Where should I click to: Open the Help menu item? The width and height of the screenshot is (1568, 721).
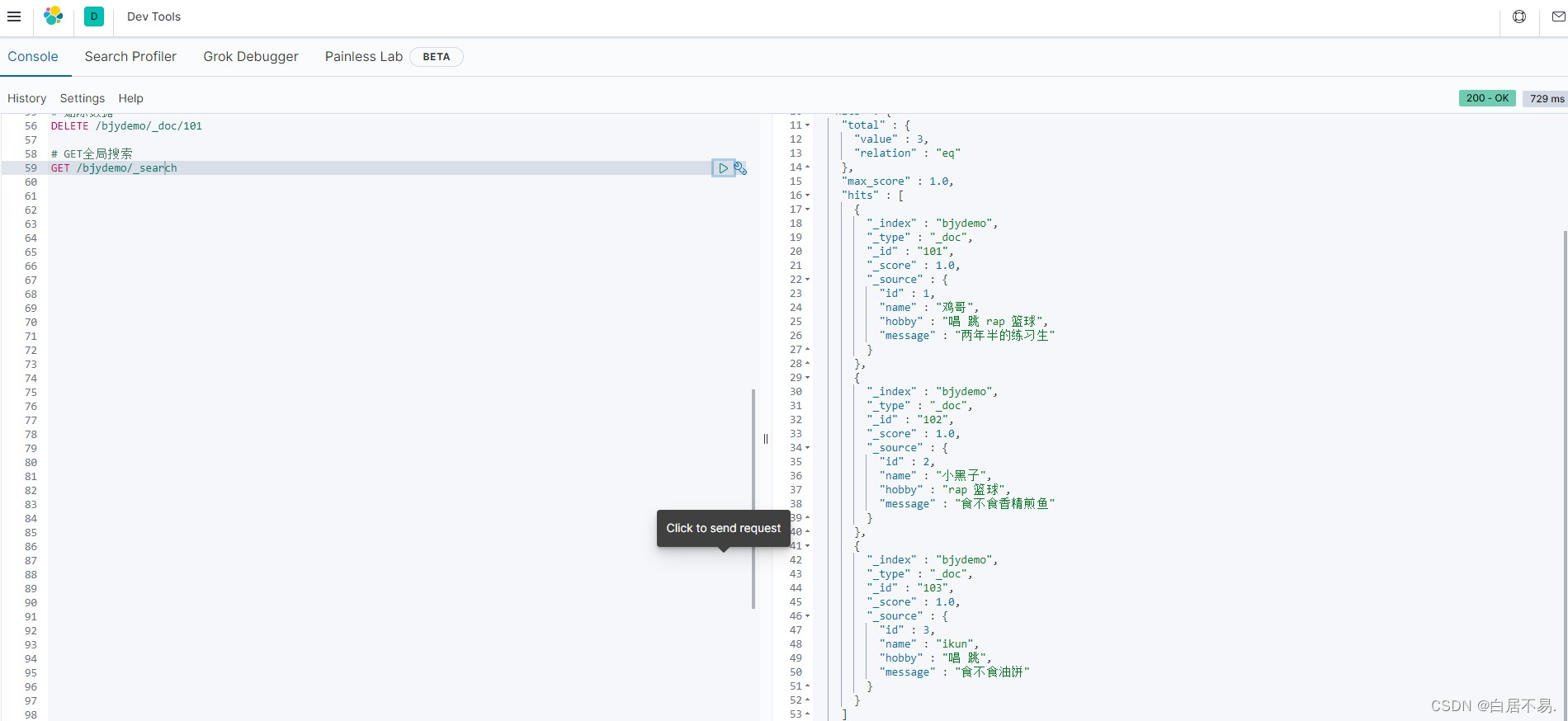pos(130,98)
